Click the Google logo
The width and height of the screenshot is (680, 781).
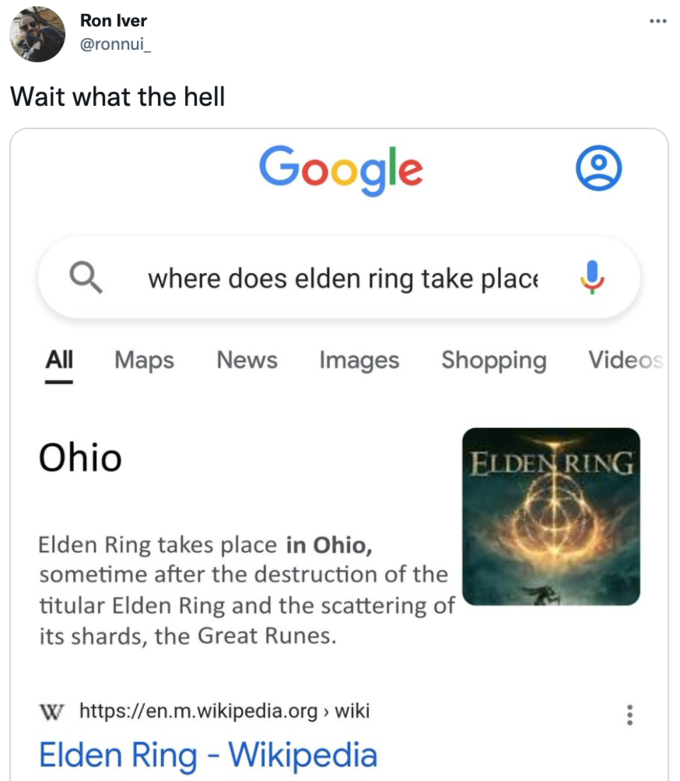(x=340, y=169)
